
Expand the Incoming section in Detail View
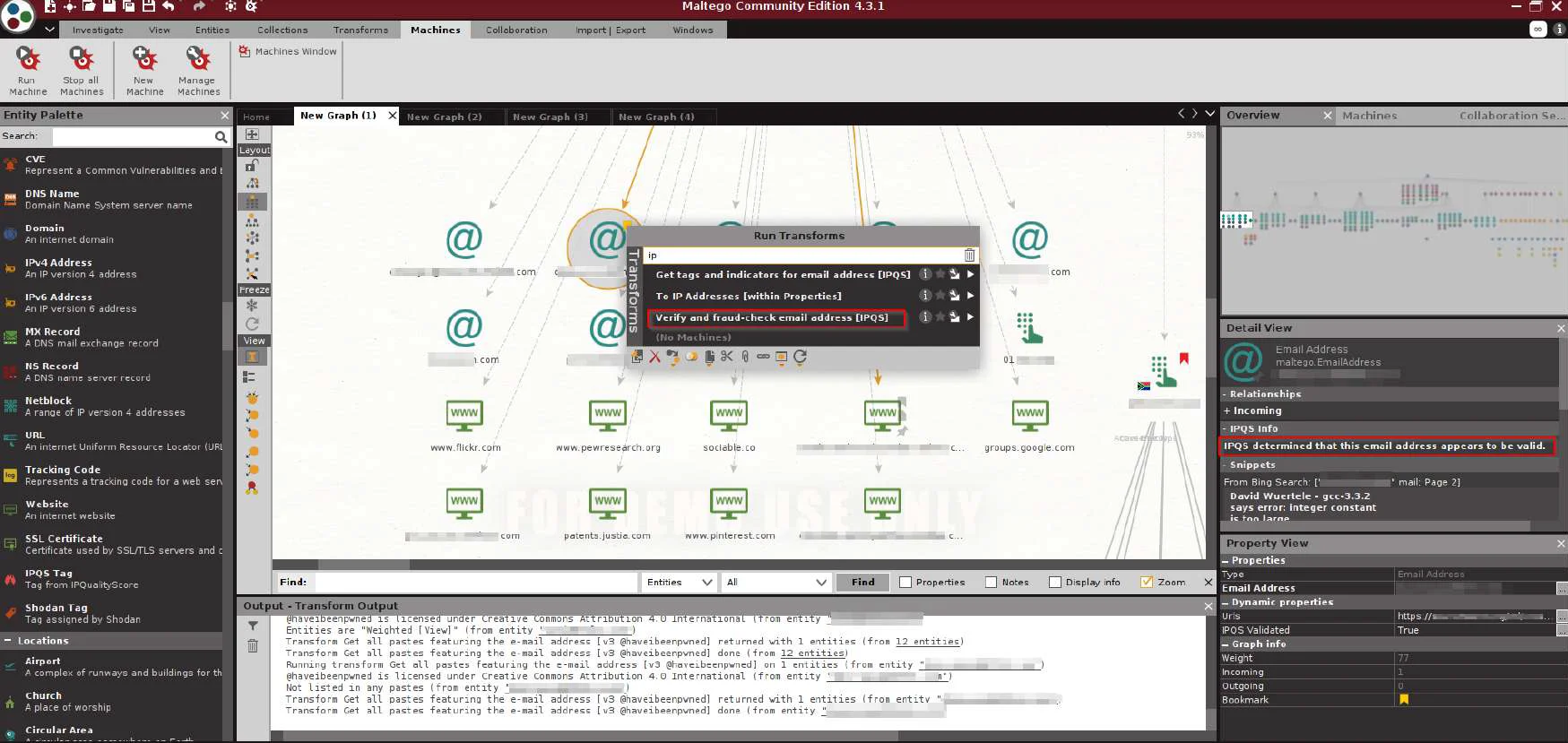click(x=1226, y=410)
